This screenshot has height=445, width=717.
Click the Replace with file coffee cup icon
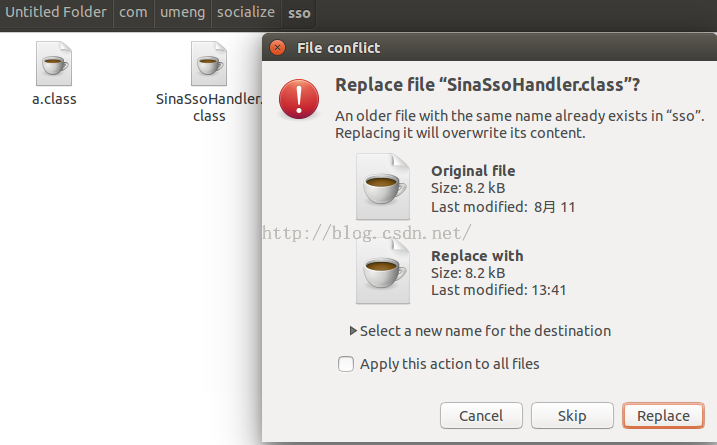(x=383, y=272)
